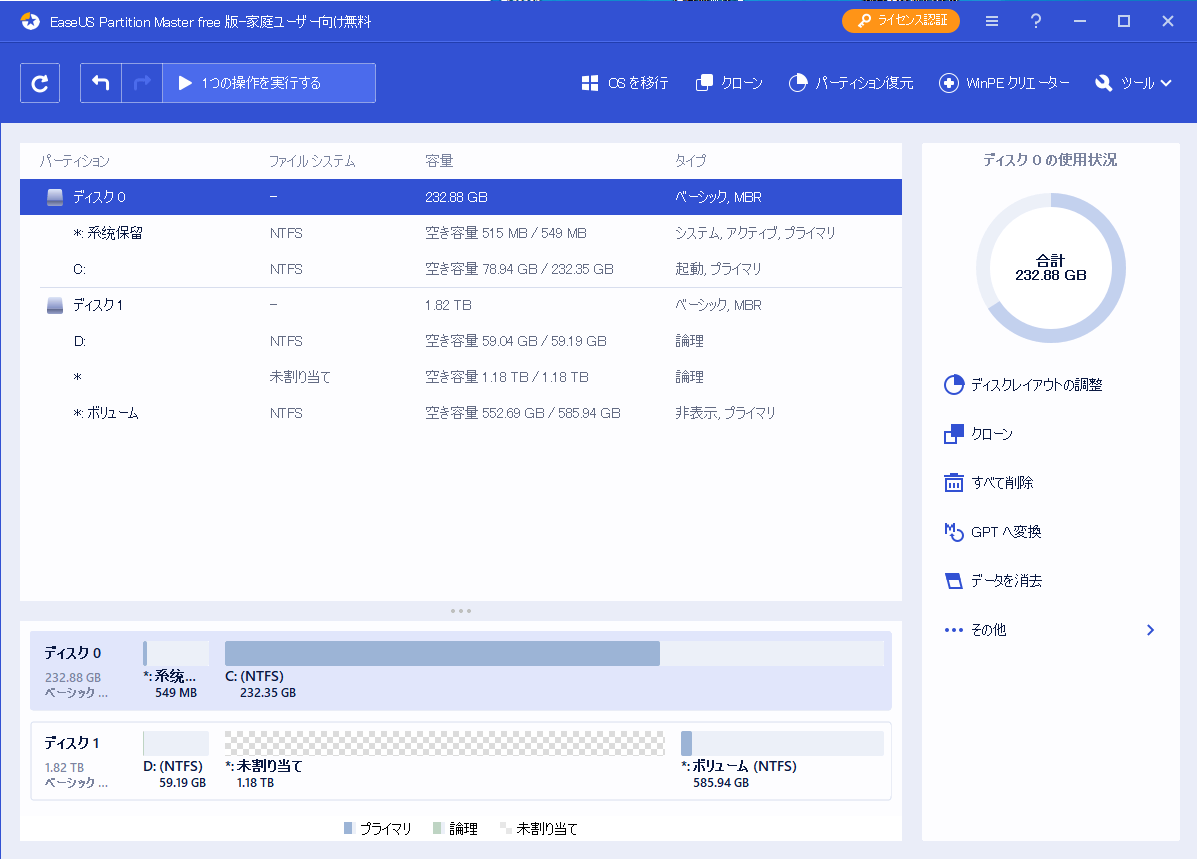The width and height of the screenshot is (1197, 859).
Task: Click the clone icon in top toolbar
Action: point(705,83)
